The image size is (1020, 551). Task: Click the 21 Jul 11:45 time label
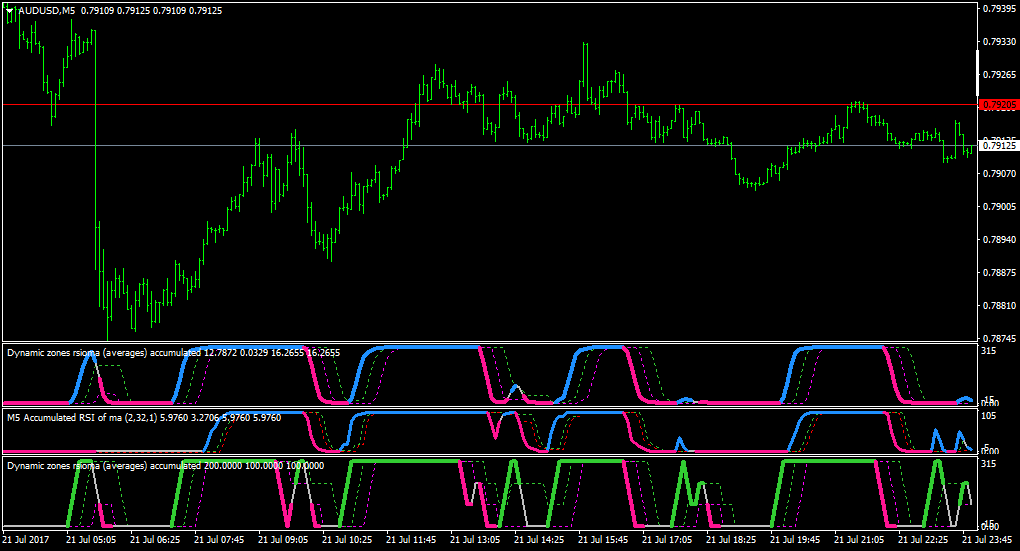pyautogui.click(x=411, y=539)
